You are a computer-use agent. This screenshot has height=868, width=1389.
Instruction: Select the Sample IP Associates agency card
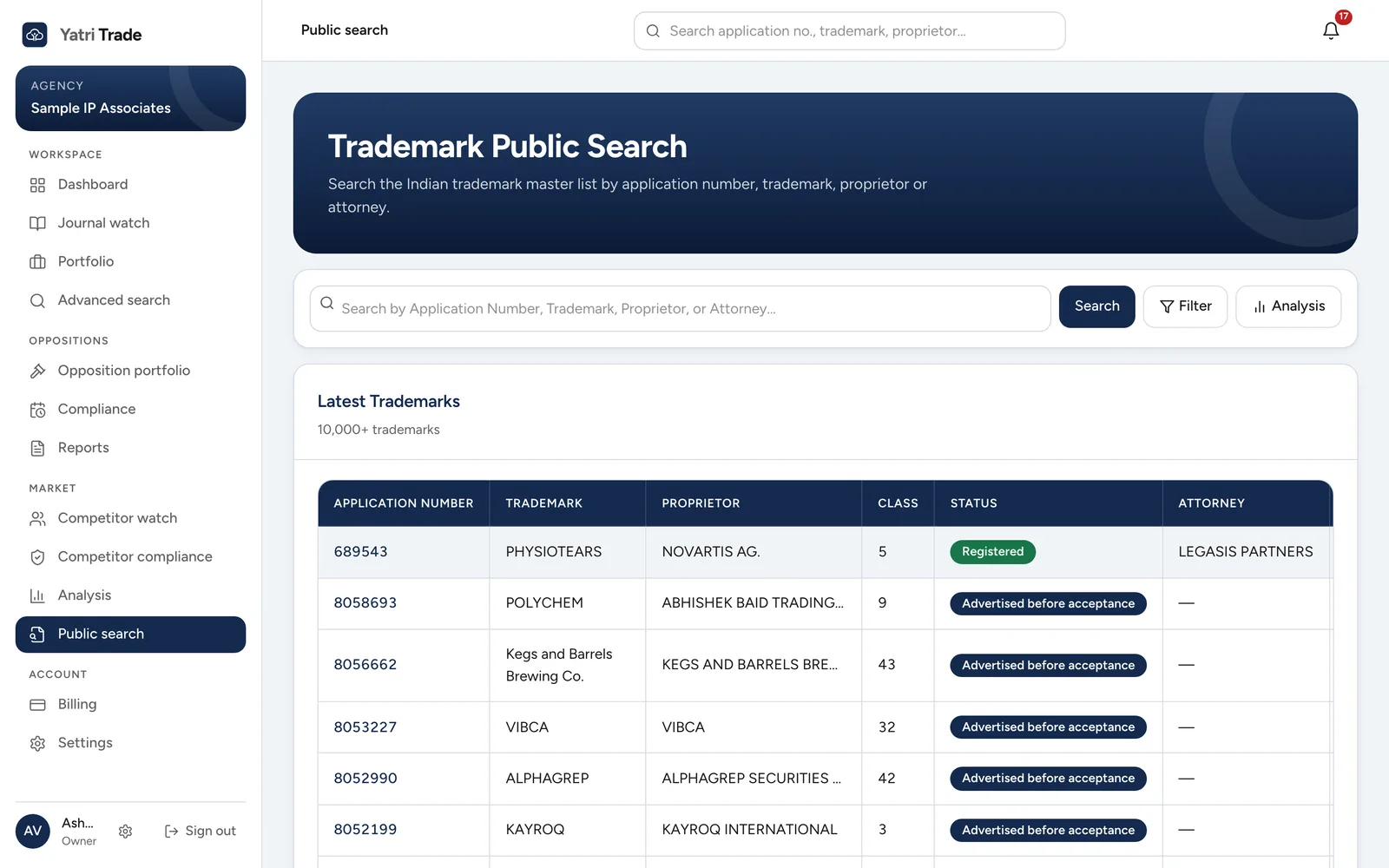point(130,98)
